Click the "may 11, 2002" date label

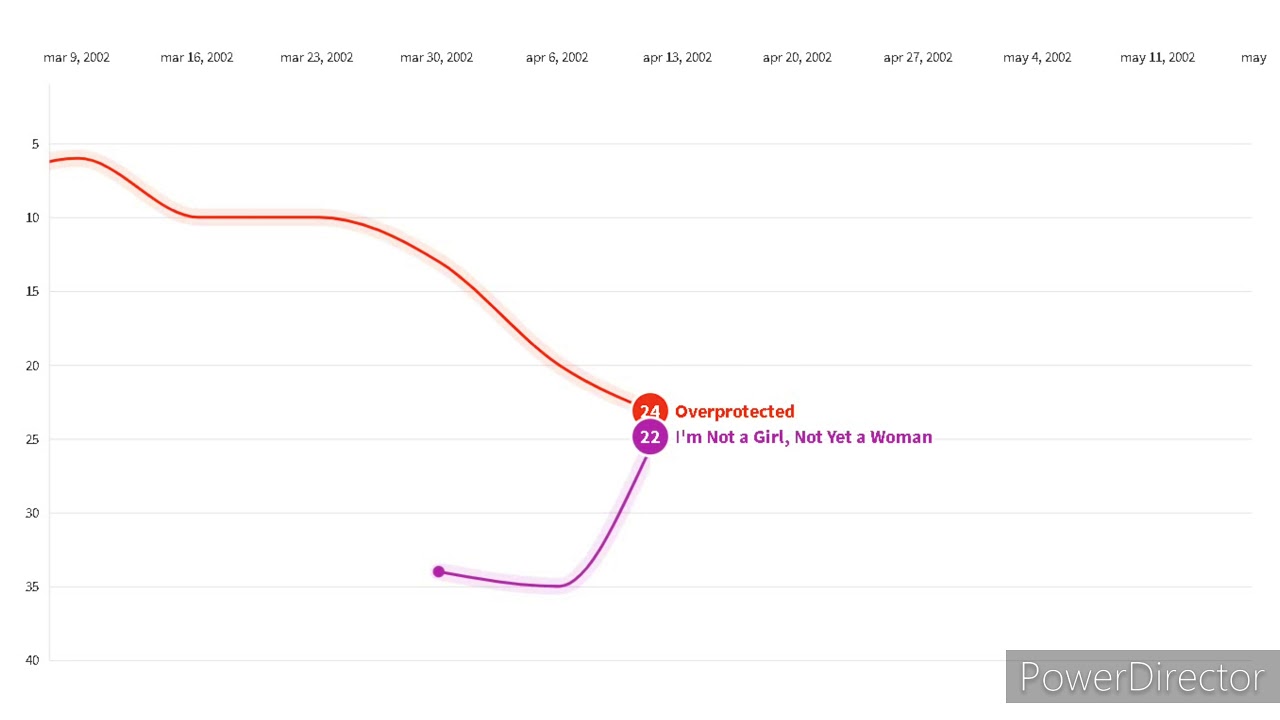[x=1157, y=57]
